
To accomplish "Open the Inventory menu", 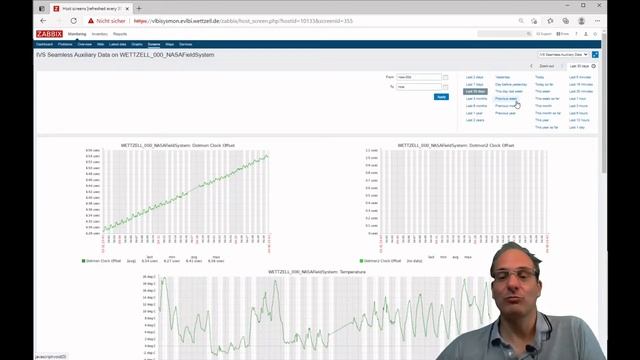I will coord(100,34).
